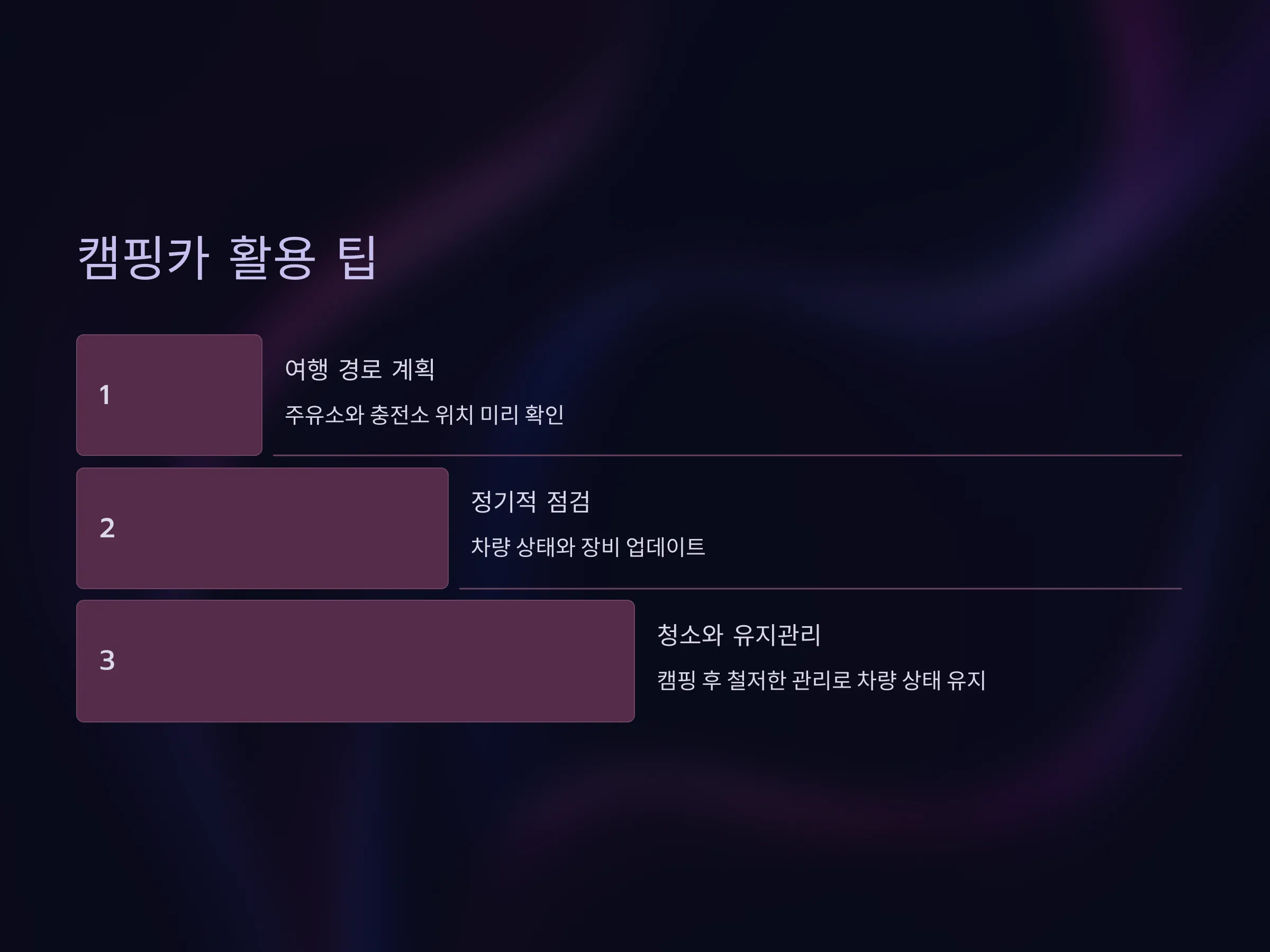Select the numbered box 1

(x=169, y=395)
